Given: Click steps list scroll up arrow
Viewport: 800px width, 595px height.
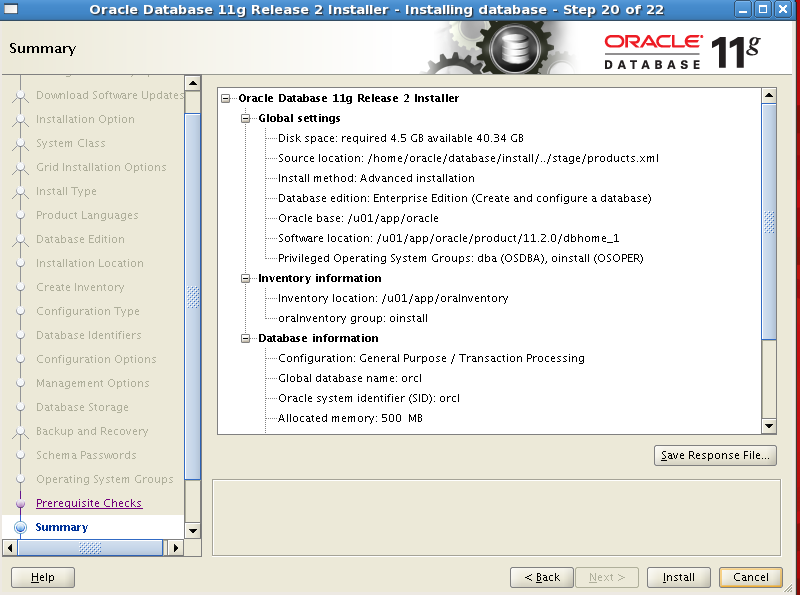Looking at the screenshot, I should click(x=193, y=83).
